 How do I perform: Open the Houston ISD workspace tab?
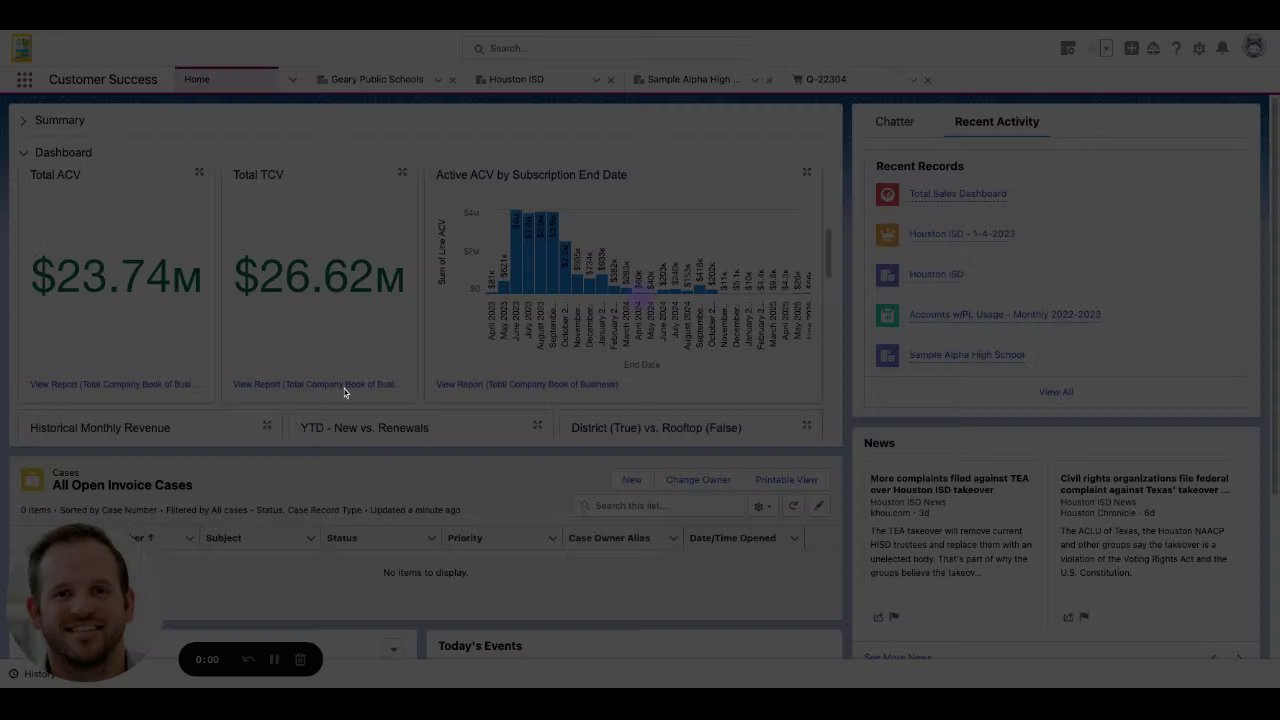(516, 79)
